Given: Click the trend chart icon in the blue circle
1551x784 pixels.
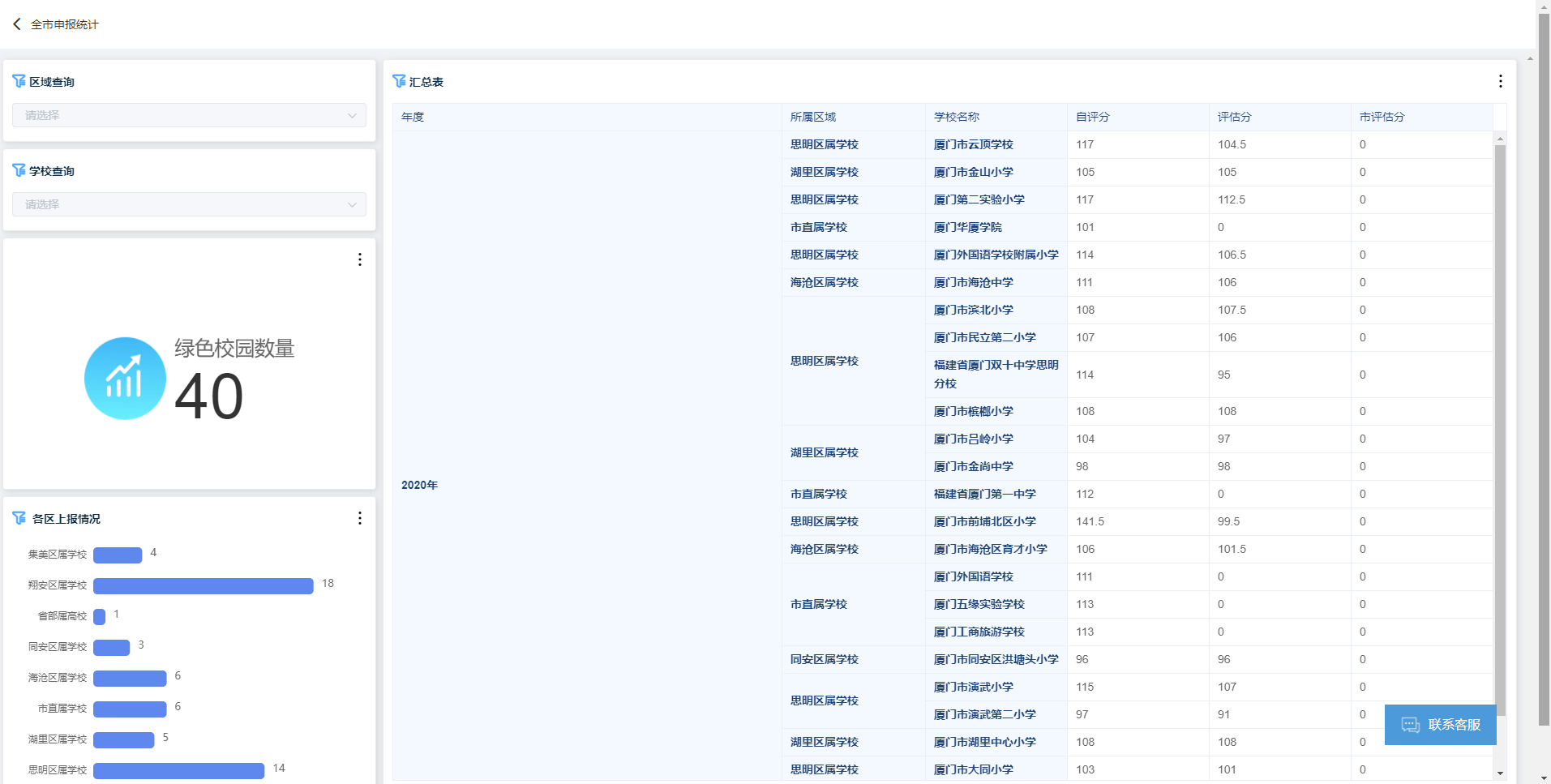Looking at the screenshot, I should [x=125, y=378].
